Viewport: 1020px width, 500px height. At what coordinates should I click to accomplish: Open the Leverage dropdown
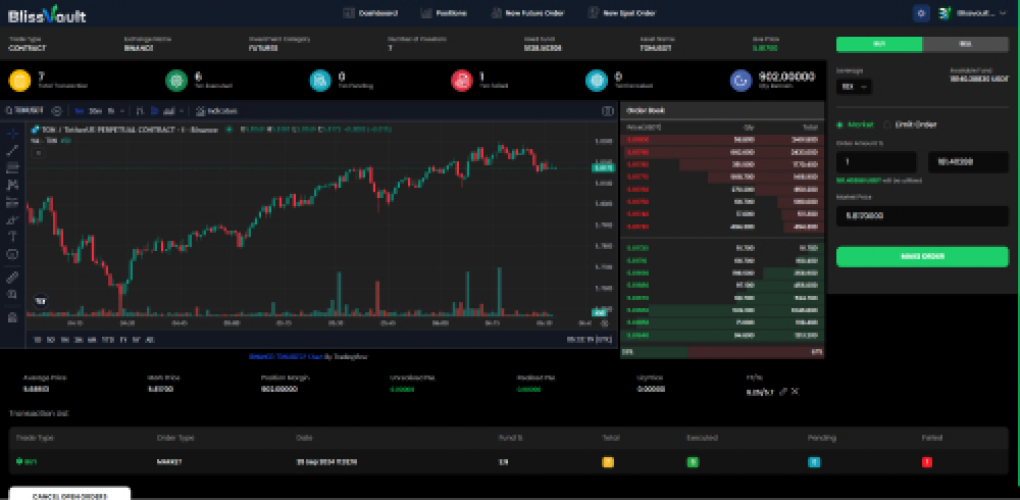coord(854,86)
